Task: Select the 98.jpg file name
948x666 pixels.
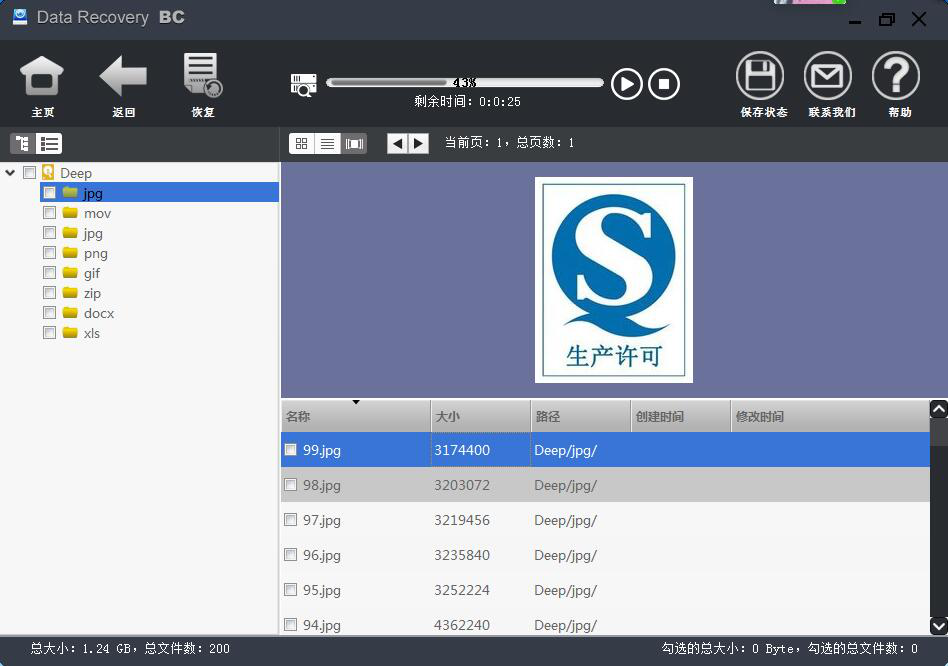Action: 322,485
